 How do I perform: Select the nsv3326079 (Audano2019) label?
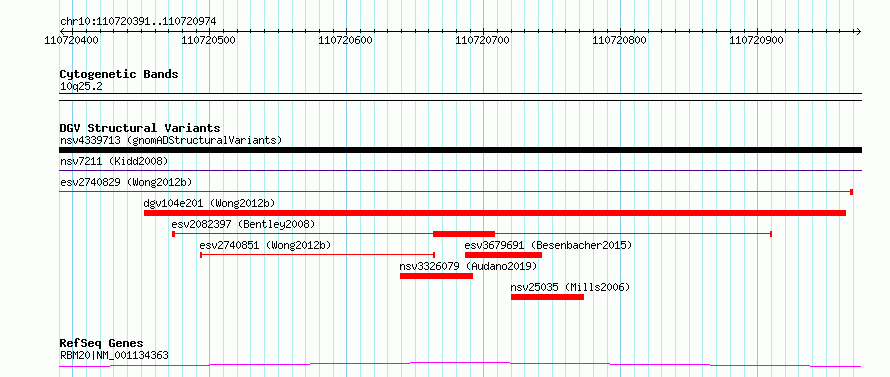(468, 266)
